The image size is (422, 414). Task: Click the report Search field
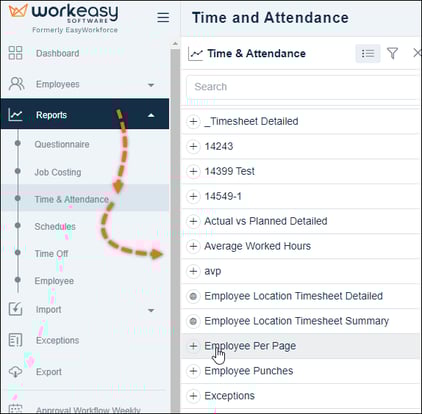point(302,87)
